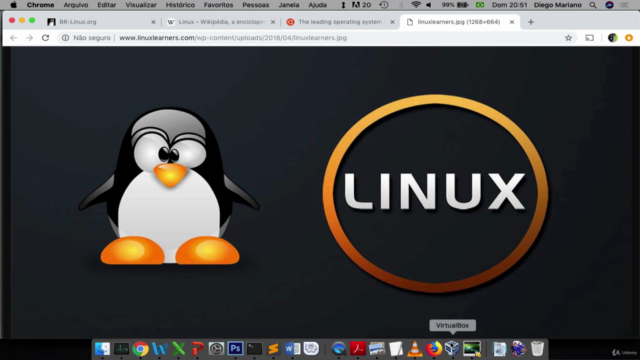Open the blank paper text editor Dock icon
The width and height of the screenshot is (640, 360).
(x=396, y=349)
